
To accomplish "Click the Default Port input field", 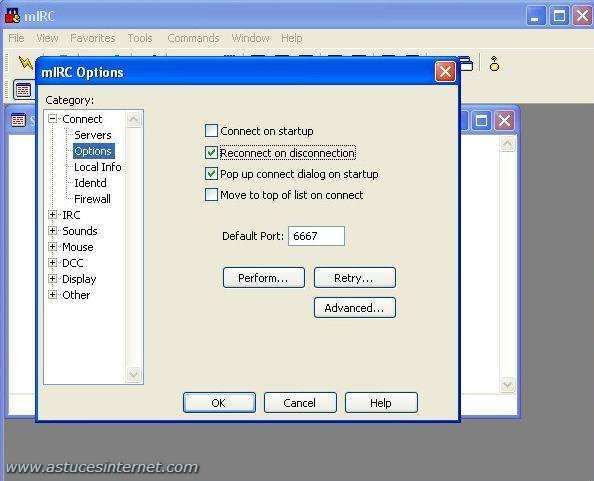I will [x=316, y=236].
